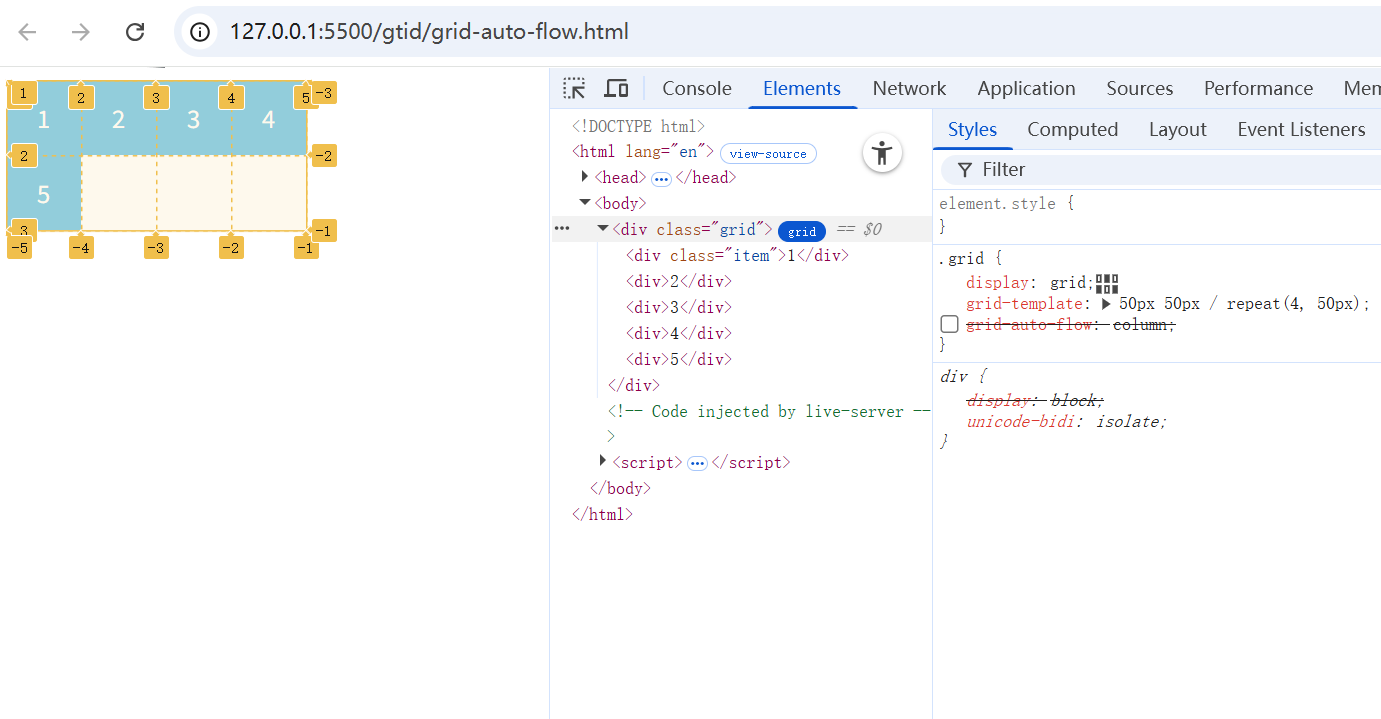Open the Application tab
1381x719 pixels.
tap(1026, 88)
